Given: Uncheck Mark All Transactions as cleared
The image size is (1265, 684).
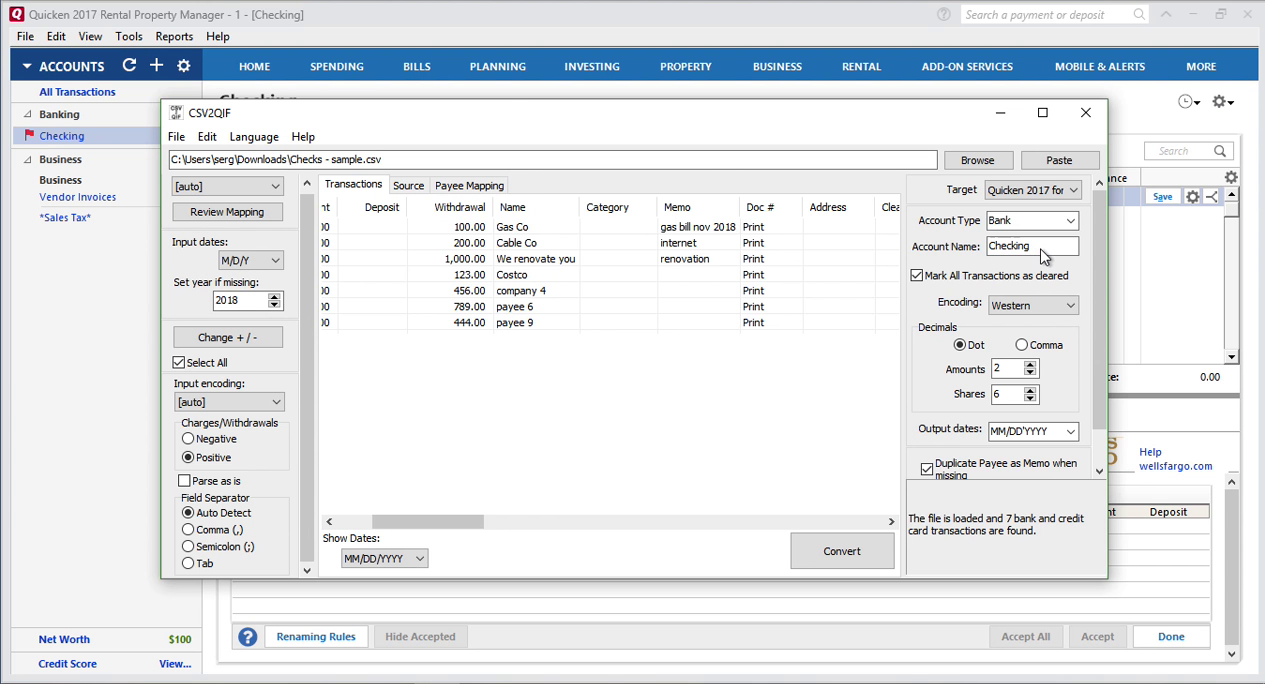Looking at the screenshot, I should (x=917, y=275).
